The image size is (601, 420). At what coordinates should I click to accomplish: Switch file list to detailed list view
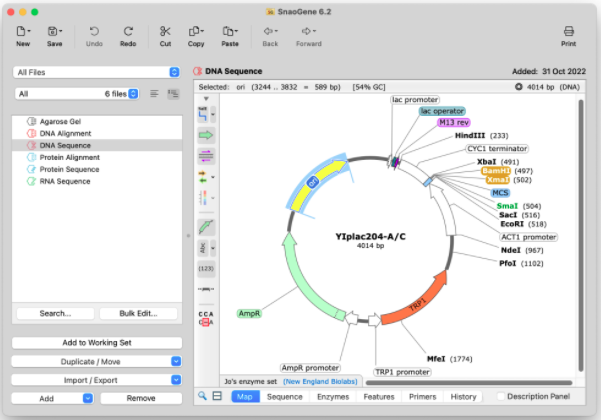173,94
